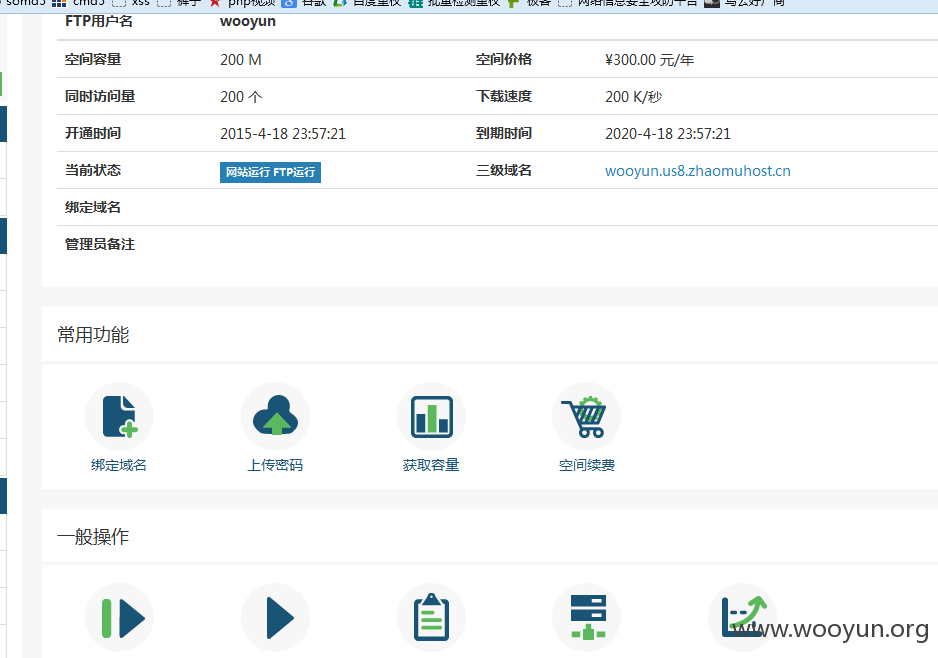The height and width of the screenshot is (658, 938).
Task: Click the 200 M space capacity value
Action: click(x=240, y=60)
